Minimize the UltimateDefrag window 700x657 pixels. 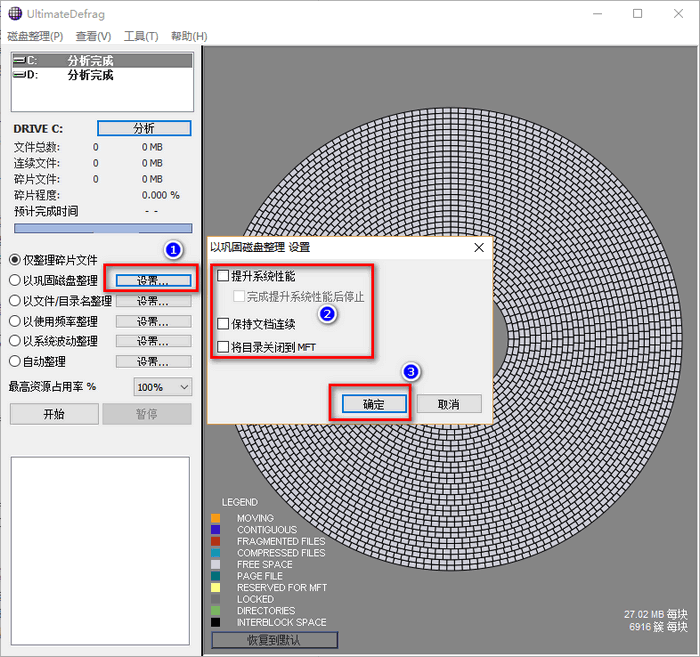(597, 14)
